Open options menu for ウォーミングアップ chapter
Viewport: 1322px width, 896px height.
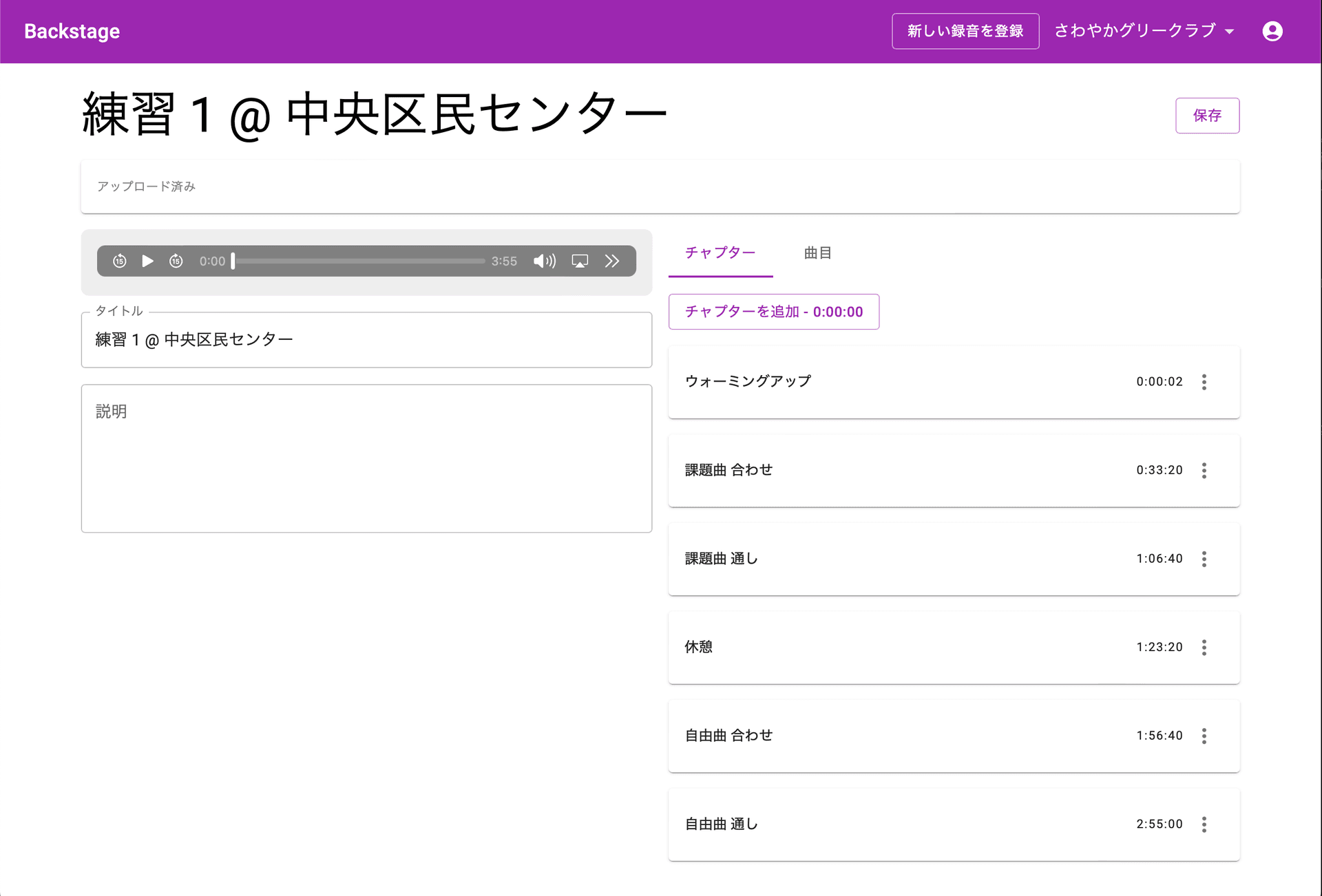(x=1204, y=382)
